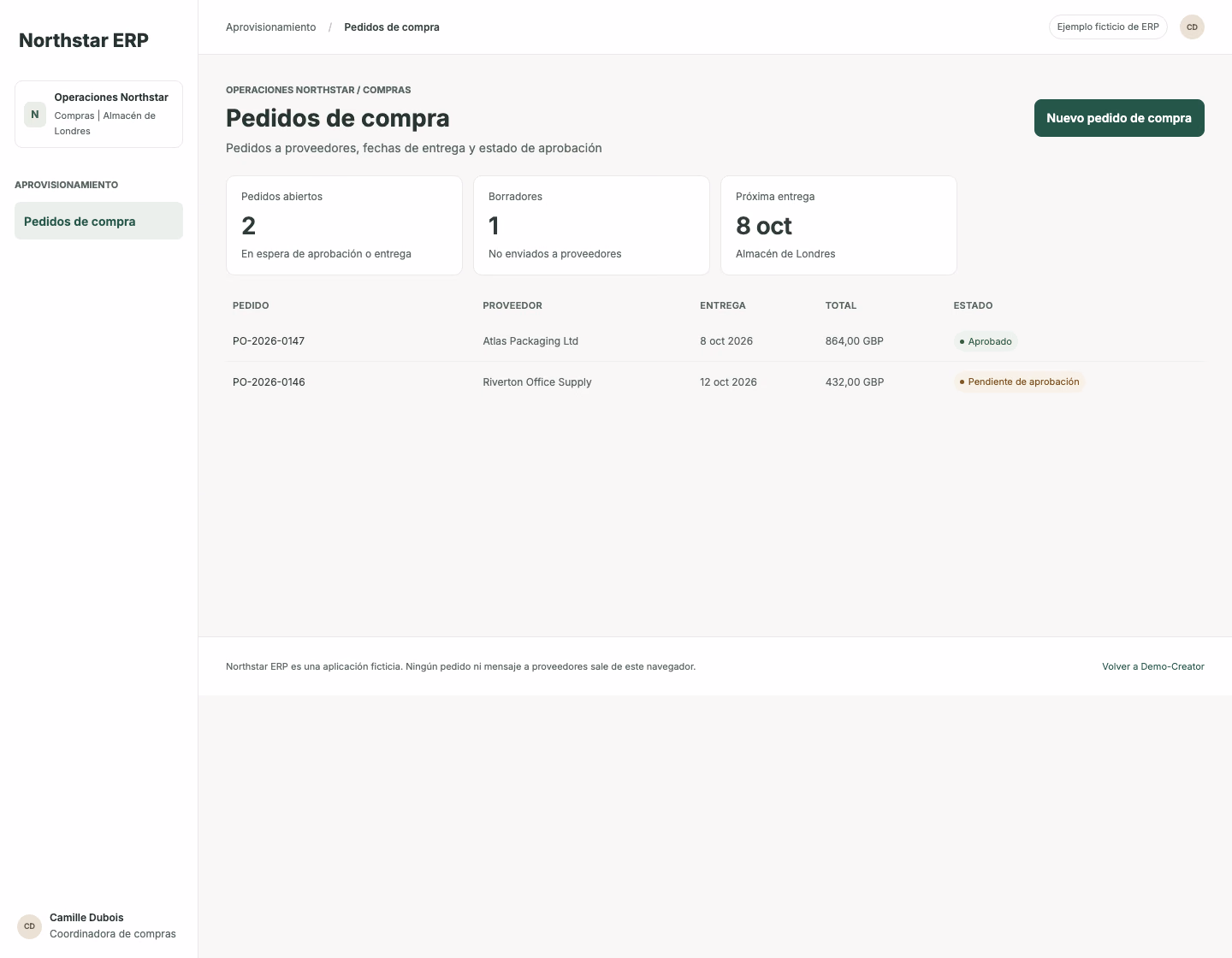The height and width of the screenshot is (958, 1232).
Task: Open the CD avatar in the top bar
Action: (x=1192, y=27)
